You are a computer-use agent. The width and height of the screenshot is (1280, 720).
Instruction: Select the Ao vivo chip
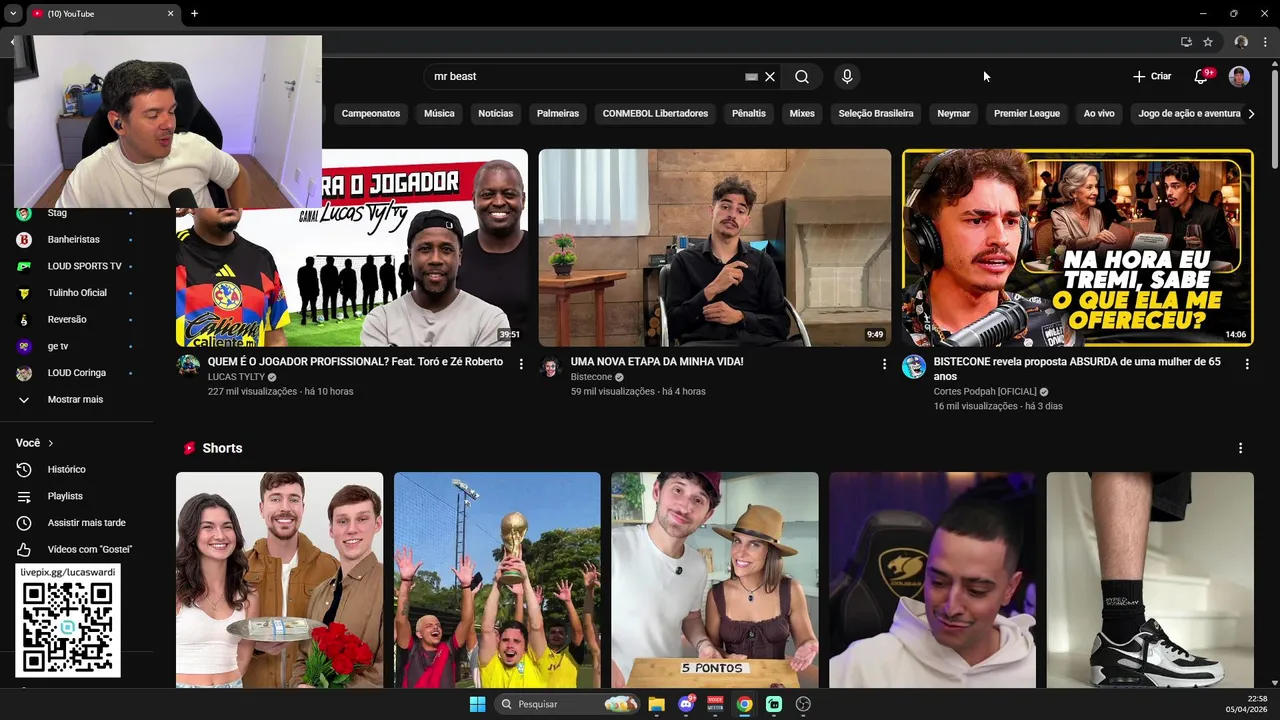(x=1099, y=114)
